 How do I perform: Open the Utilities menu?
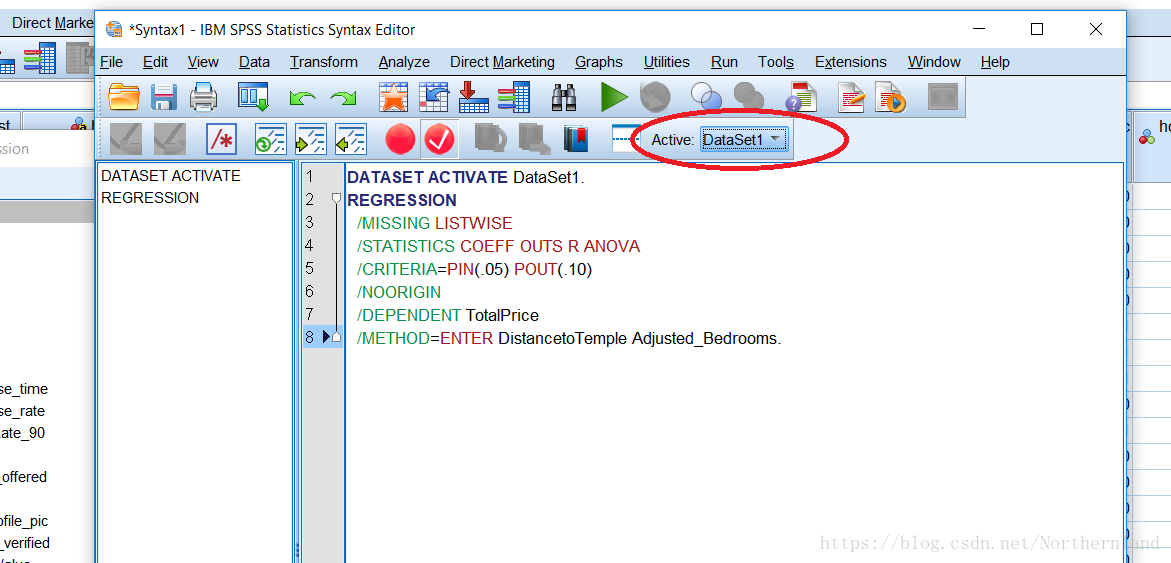[x=667, y=62]
